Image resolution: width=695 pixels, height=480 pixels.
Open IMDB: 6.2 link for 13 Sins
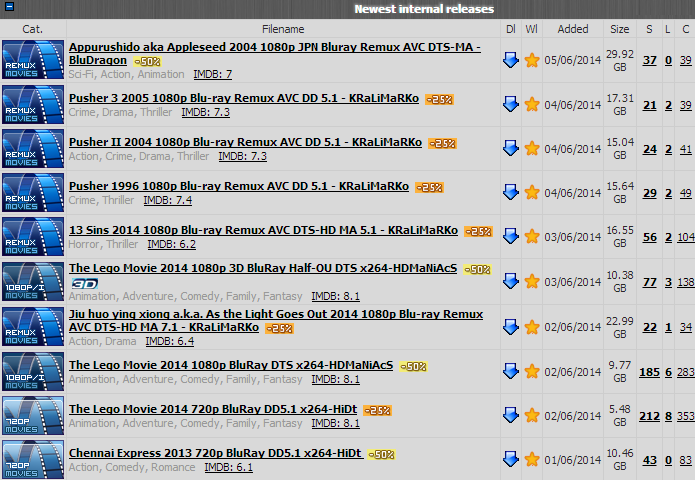point(172,244)
